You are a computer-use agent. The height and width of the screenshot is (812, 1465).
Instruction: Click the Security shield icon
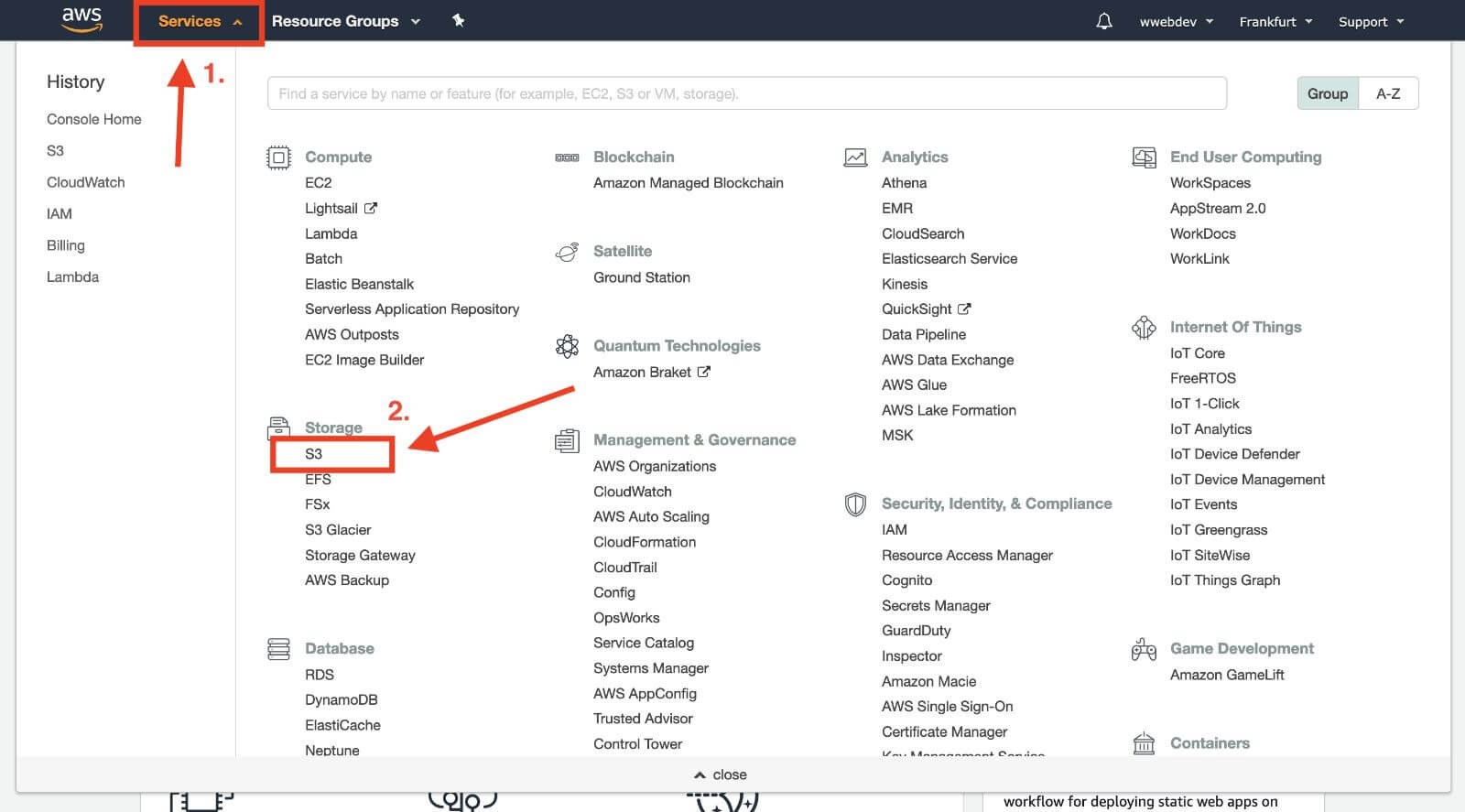click(x=855, y=504)
